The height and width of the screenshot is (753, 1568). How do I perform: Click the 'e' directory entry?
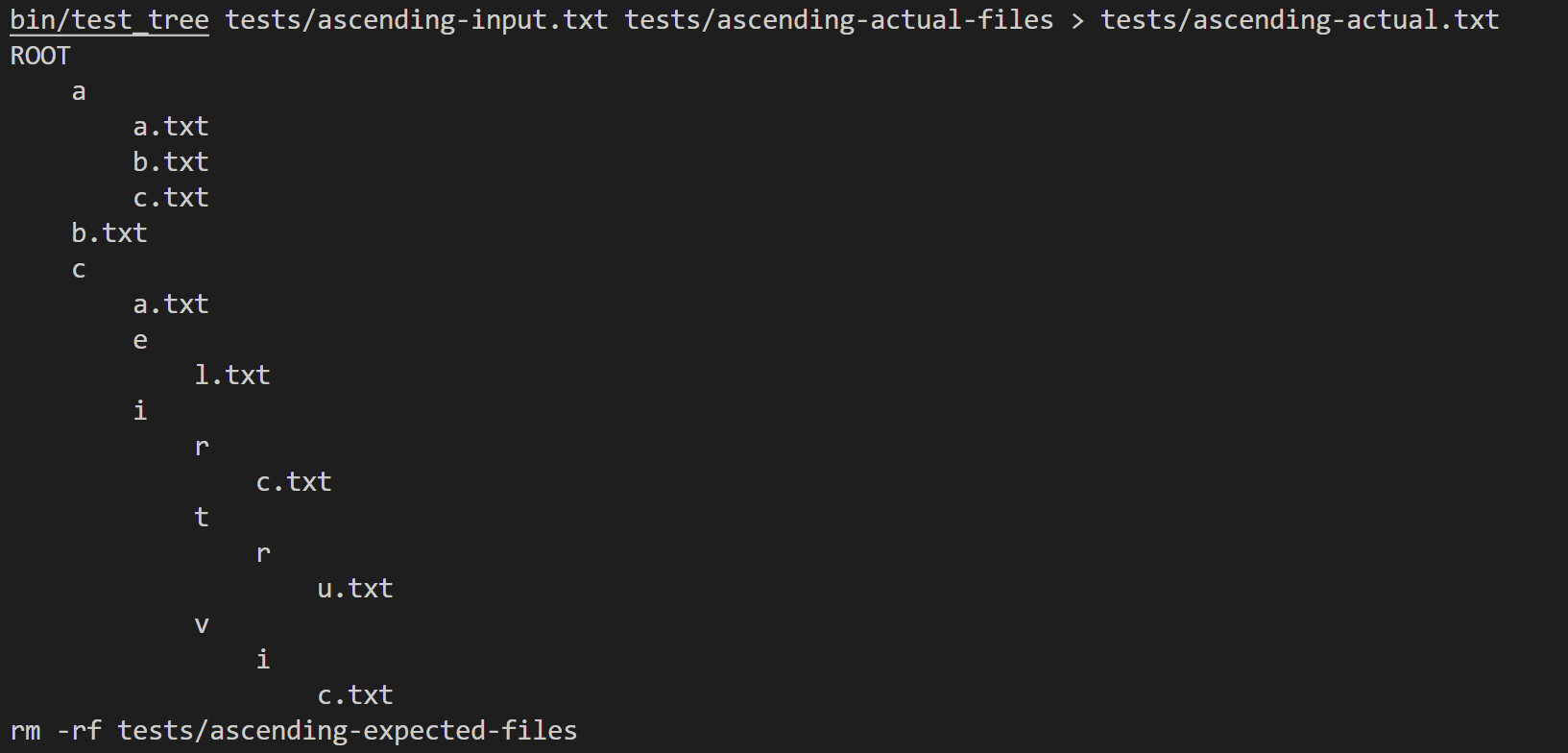tap(140, 340)
